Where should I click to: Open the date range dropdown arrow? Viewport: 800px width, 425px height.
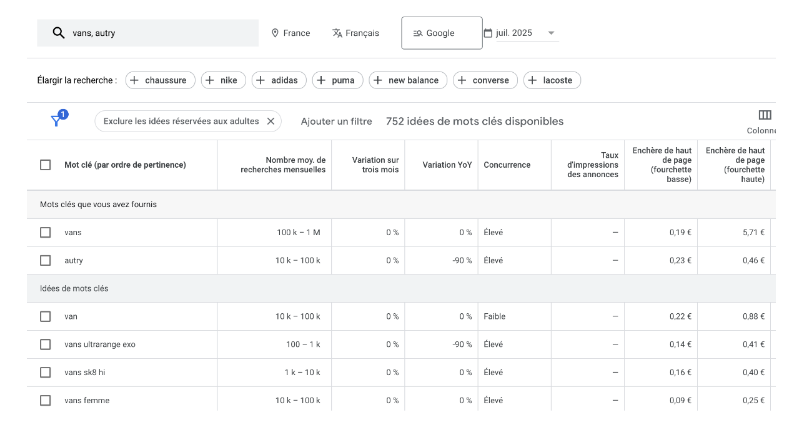tap(551, 33)
